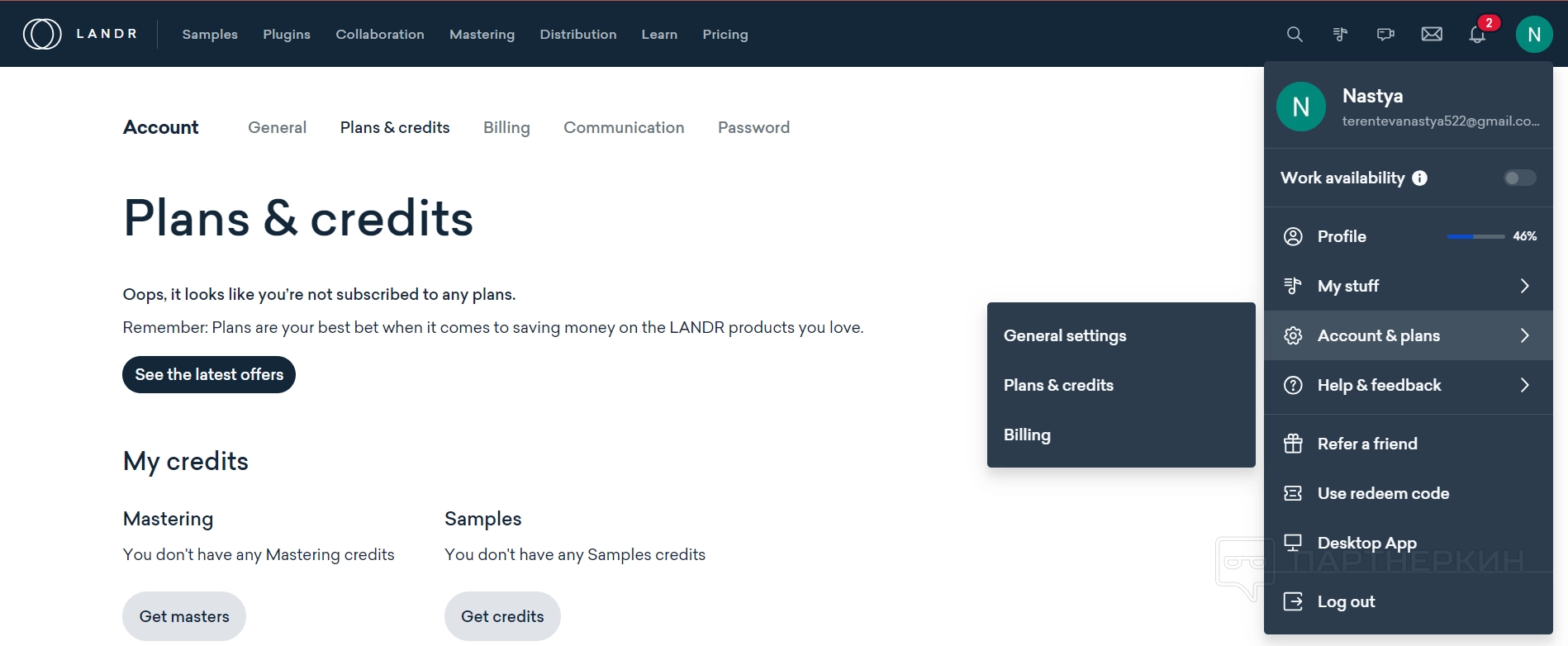
Task: Expand Help & feedback submenu
Action: tap(1524, 385)
